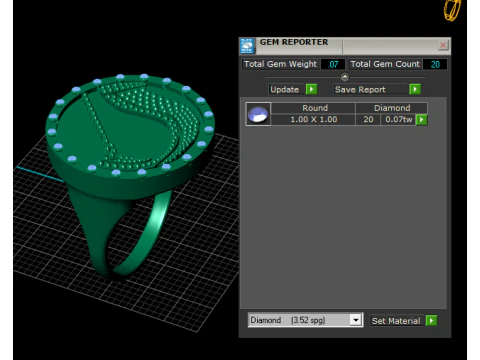Click the gem quantity cell showing 20
Image resolution: width=480 pixels, height=360 pixels.
tap(368, 119)
